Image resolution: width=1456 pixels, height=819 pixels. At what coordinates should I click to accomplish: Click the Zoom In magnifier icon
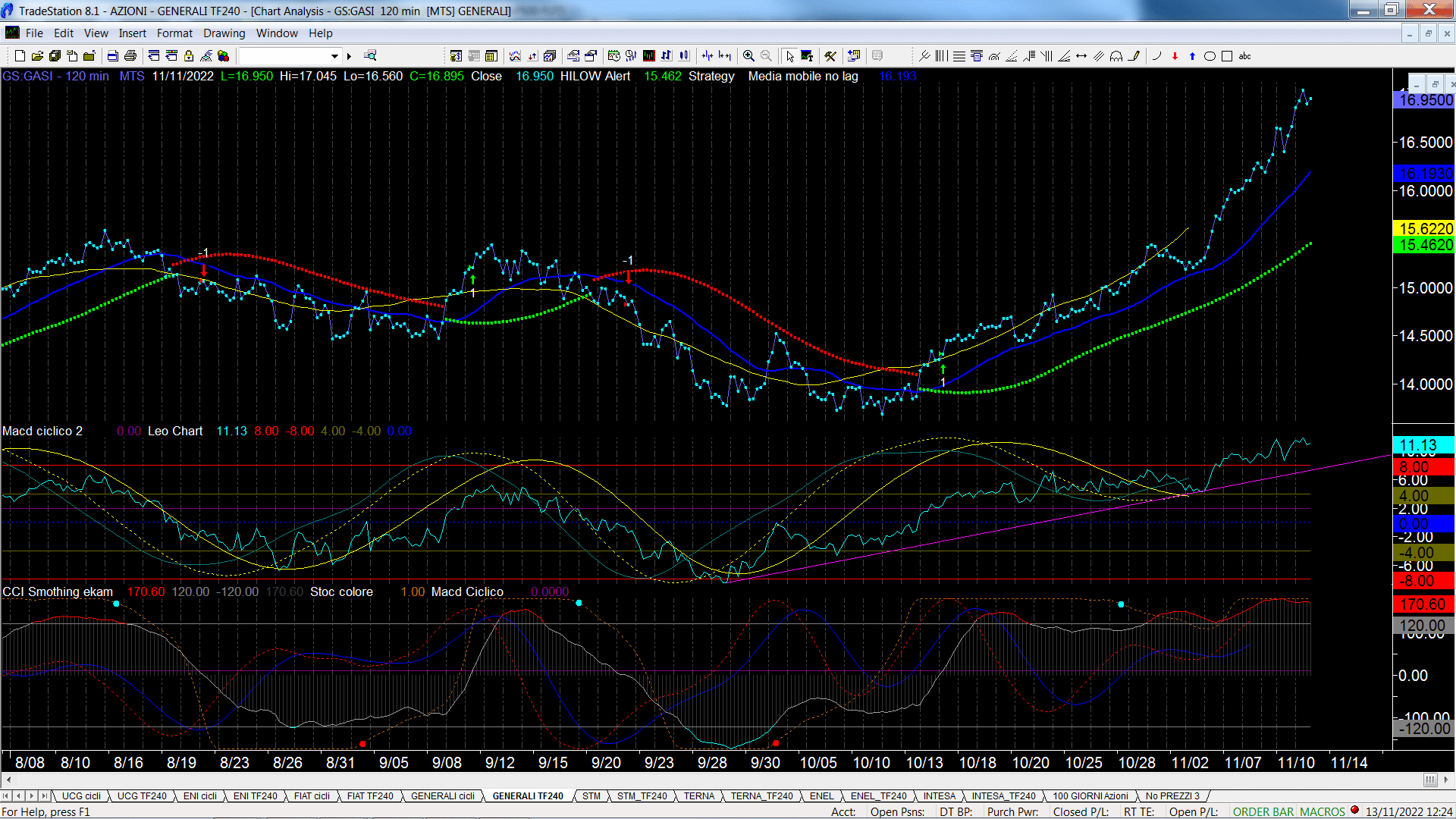coord(748,55)
